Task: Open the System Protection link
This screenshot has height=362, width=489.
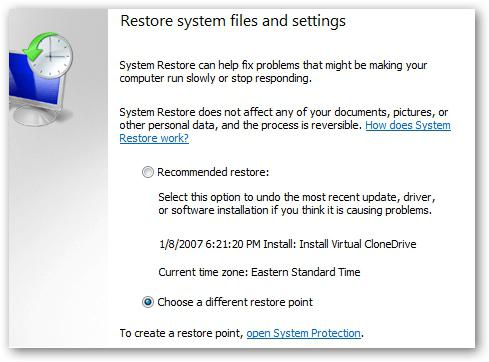Action: tap(303, 333)
